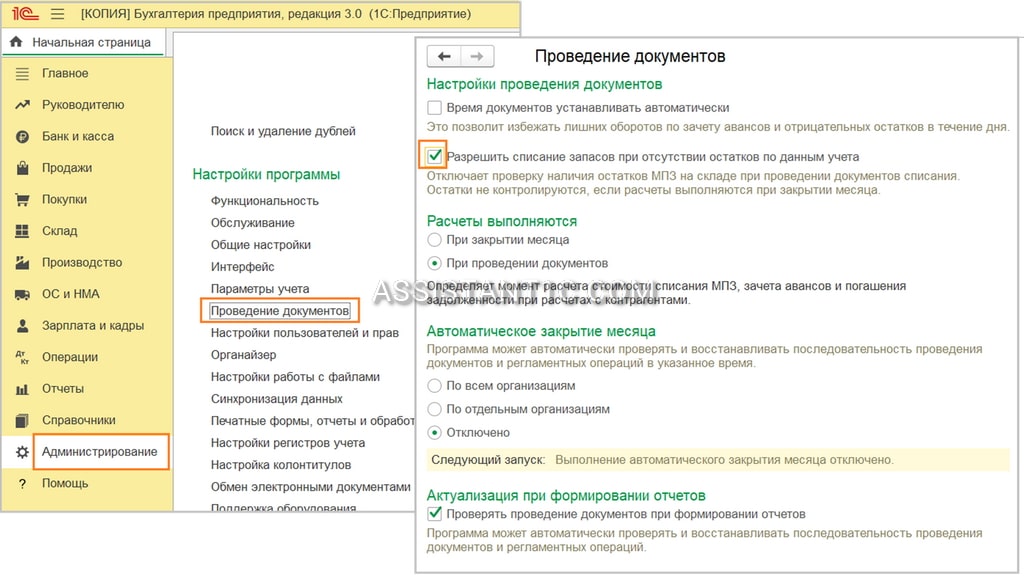The image size is (1024, 580).
Task: Open the hamburger main menu icon
Action: pyautogui.click(x=57, y=14)
